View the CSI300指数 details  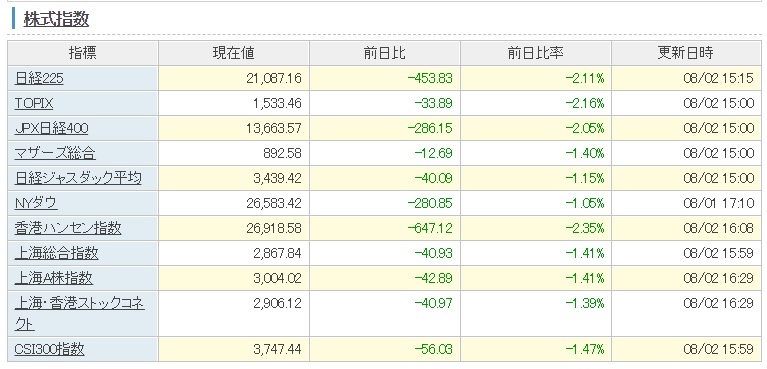[49, 349]
